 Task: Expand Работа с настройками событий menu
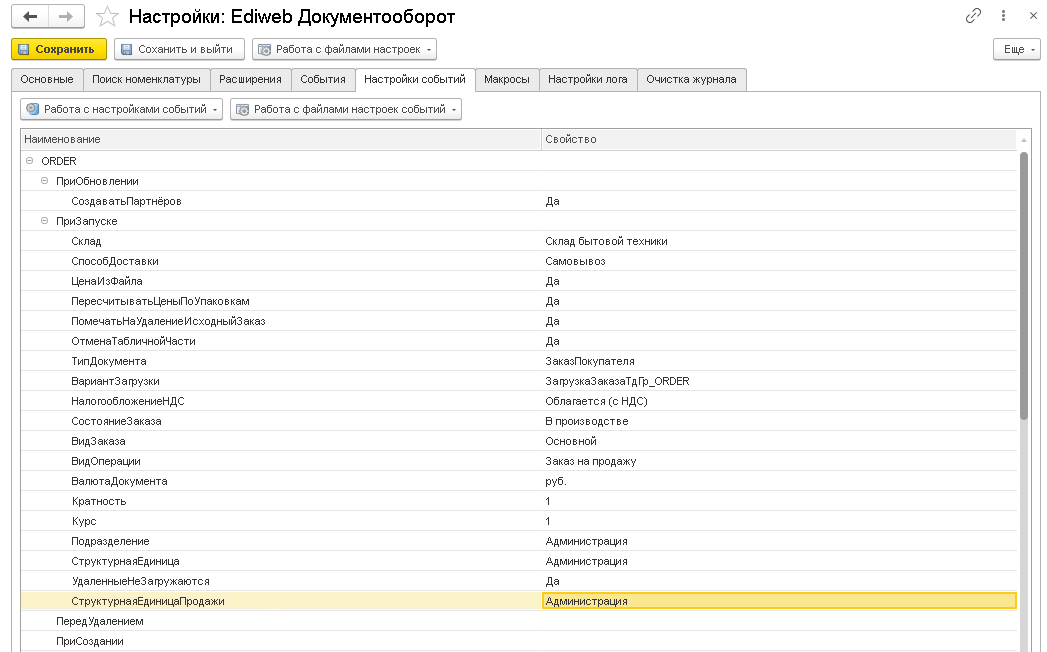point(121,109)
